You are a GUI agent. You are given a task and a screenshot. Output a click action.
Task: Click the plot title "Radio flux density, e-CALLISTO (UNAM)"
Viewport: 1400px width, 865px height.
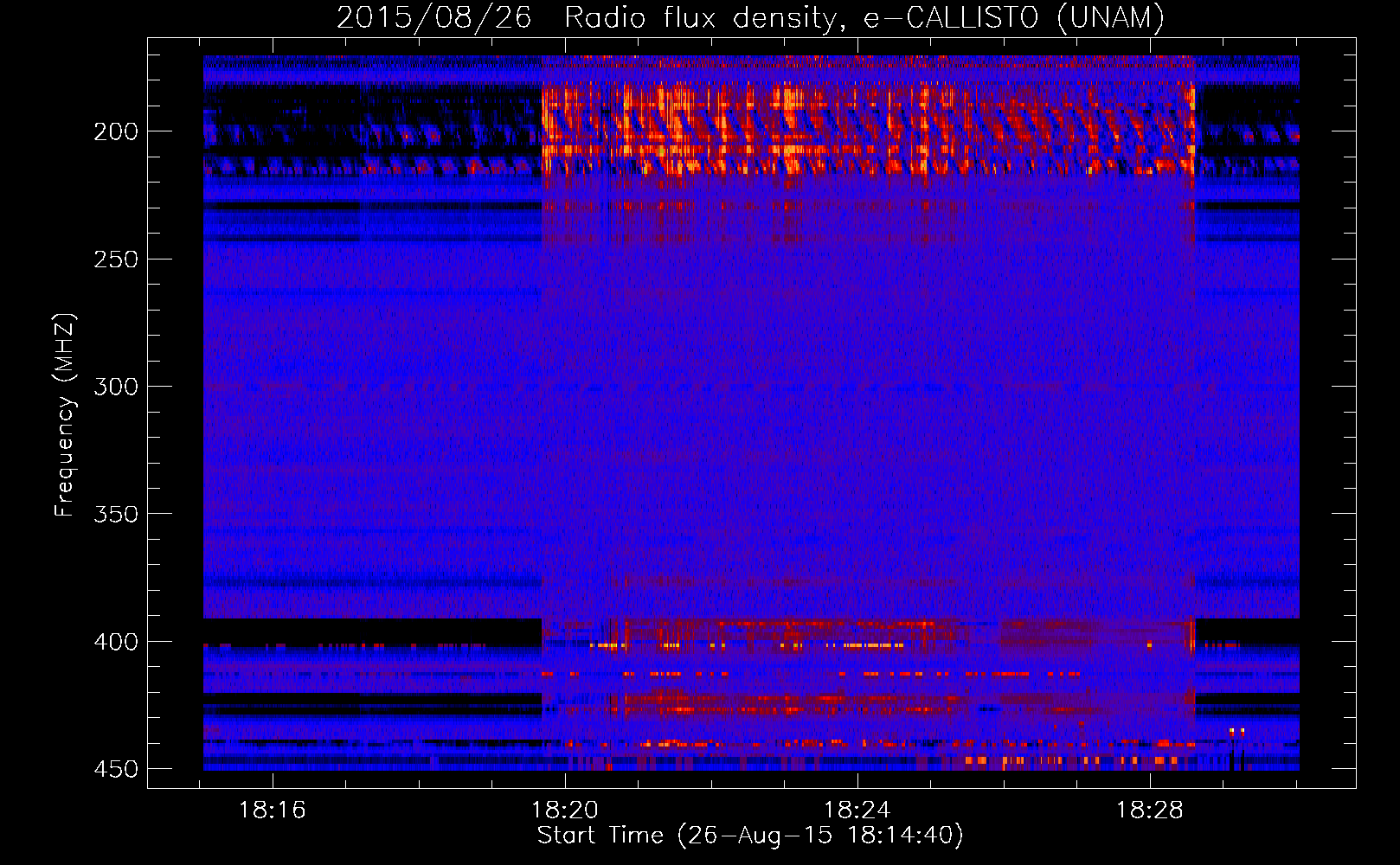(x=864, y=17)
